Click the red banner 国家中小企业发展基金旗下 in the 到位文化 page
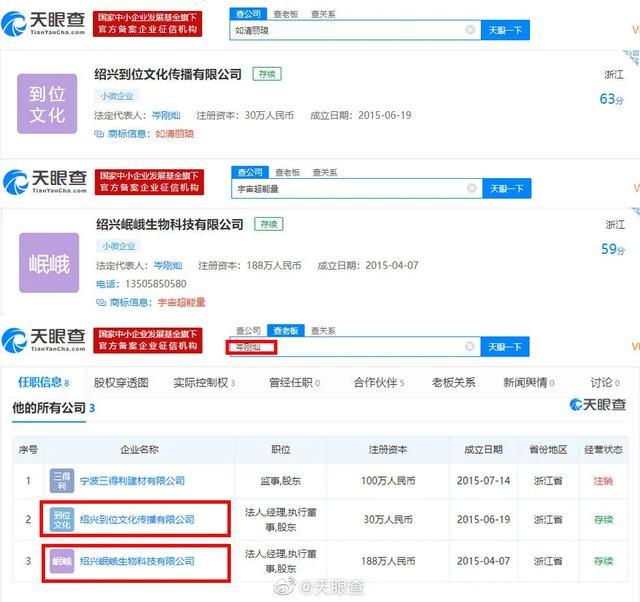Screen dimensions: 640x602 click(147, 24)
